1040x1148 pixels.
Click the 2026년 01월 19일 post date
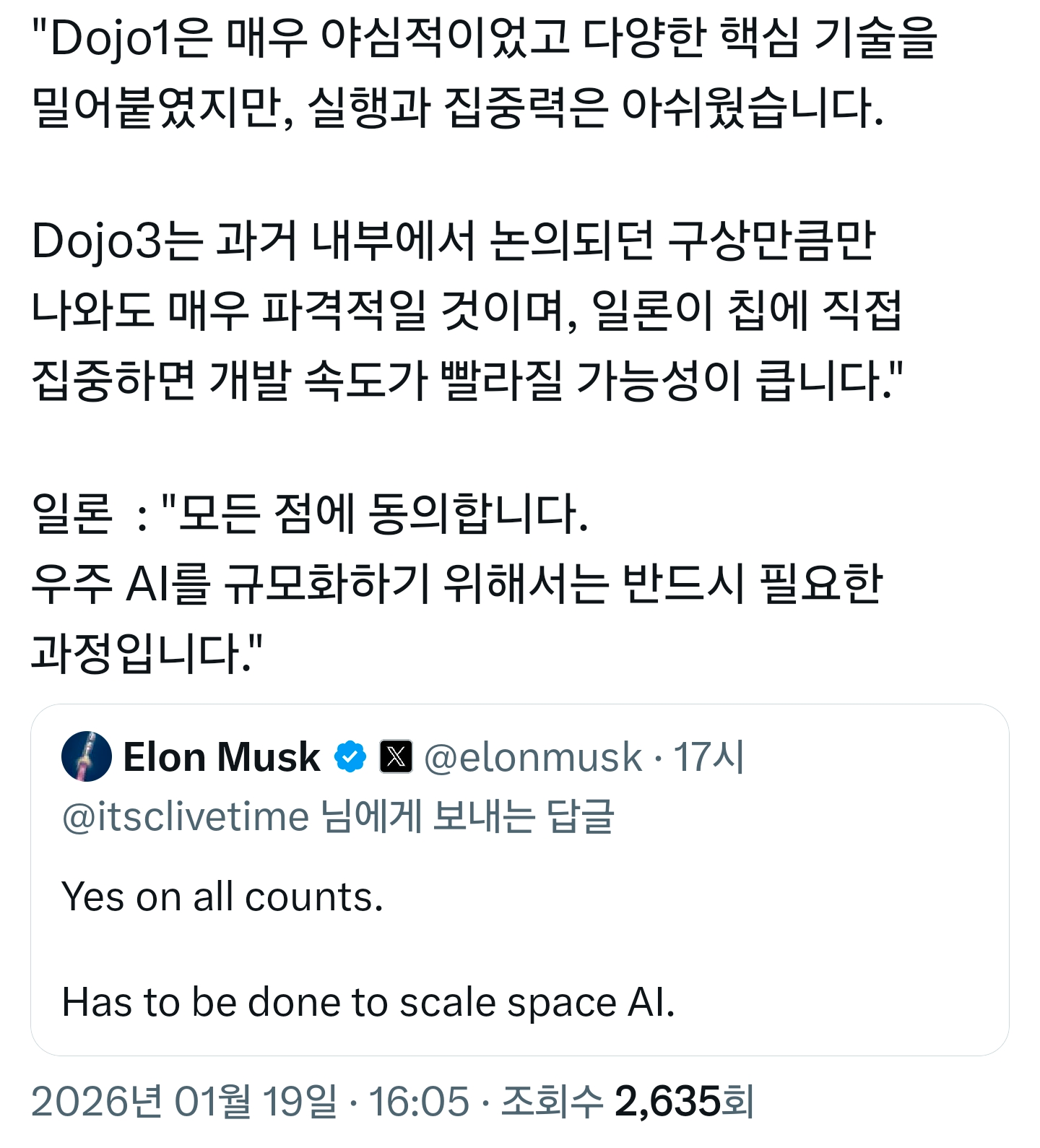coord(184,1102)
